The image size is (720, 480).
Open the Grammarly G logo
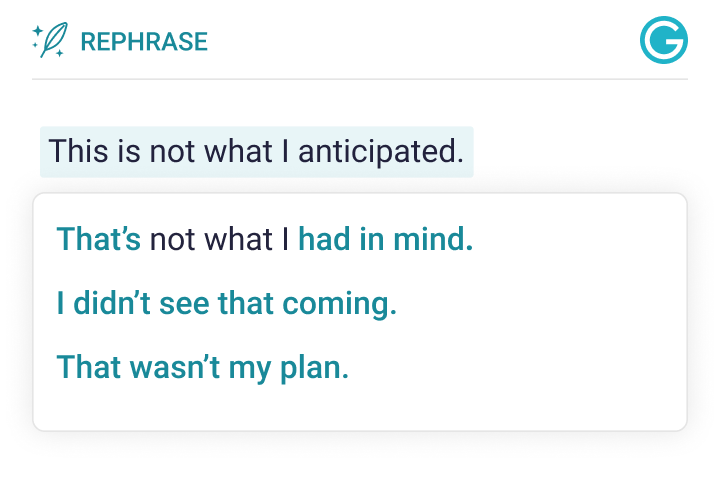[x=663, y=41]
